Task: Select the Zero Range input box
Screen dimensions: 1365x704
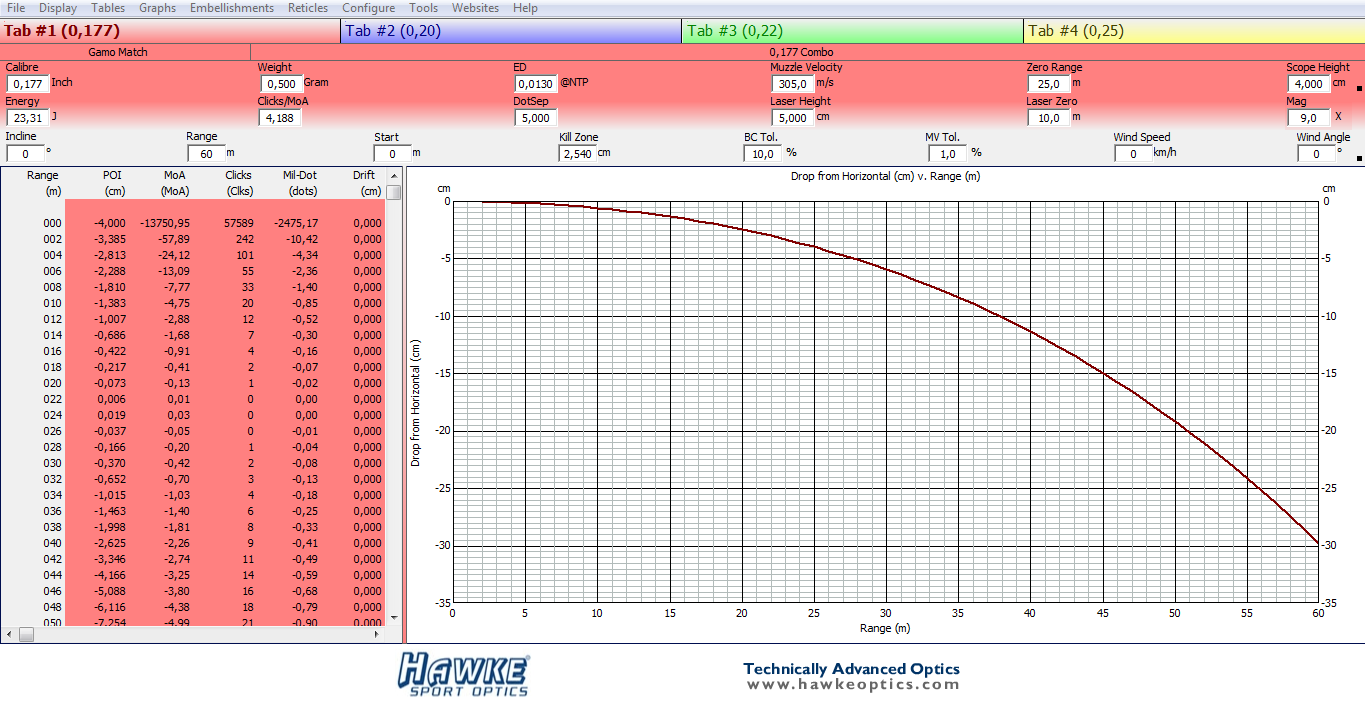Action: pyautogui.click(x=1046, y=84)
